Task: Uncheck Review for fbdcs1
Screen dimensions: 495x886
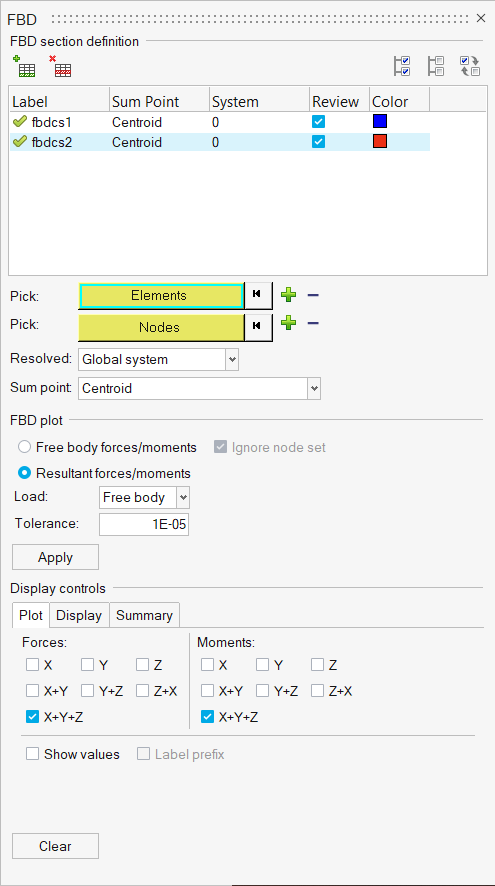Action: pyautogui.click(x=319, y=122)
